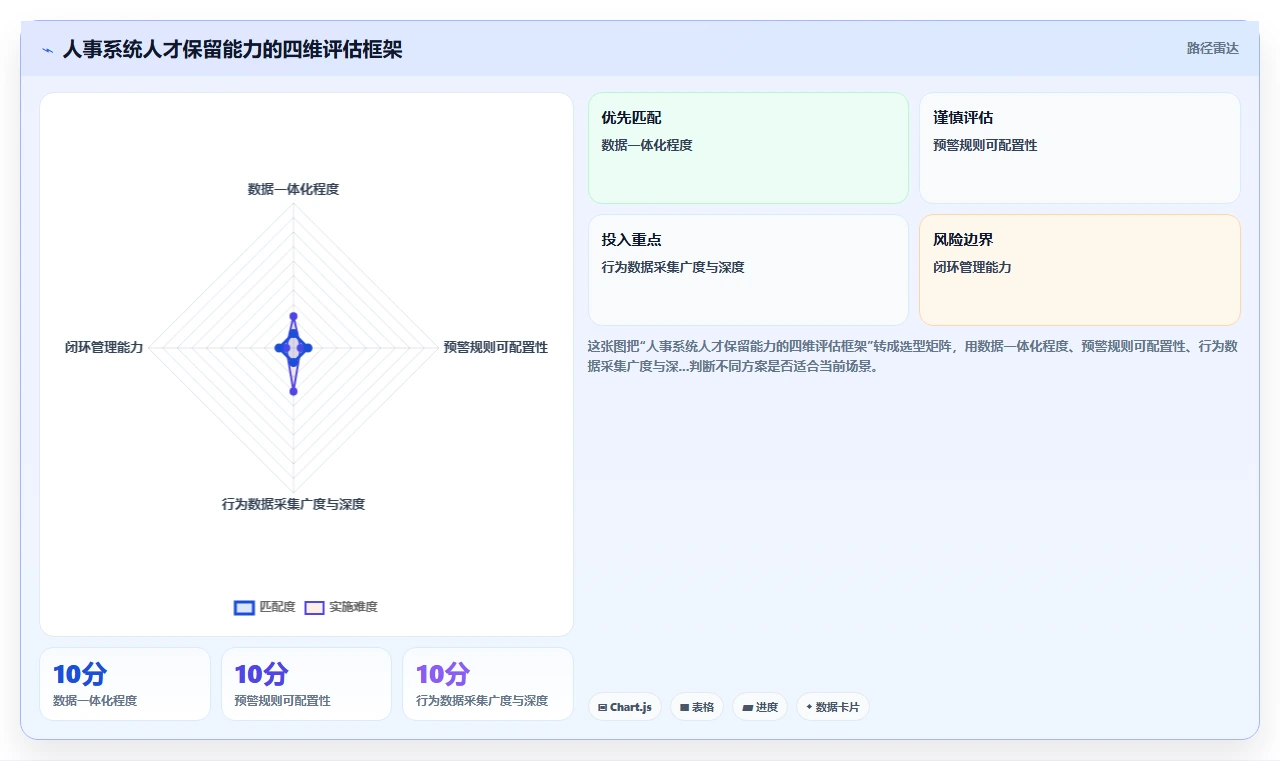The height and width of the screenshot is (761, 1280).
Task: Open the 风险边界 card
Action: pos(1080,270)
